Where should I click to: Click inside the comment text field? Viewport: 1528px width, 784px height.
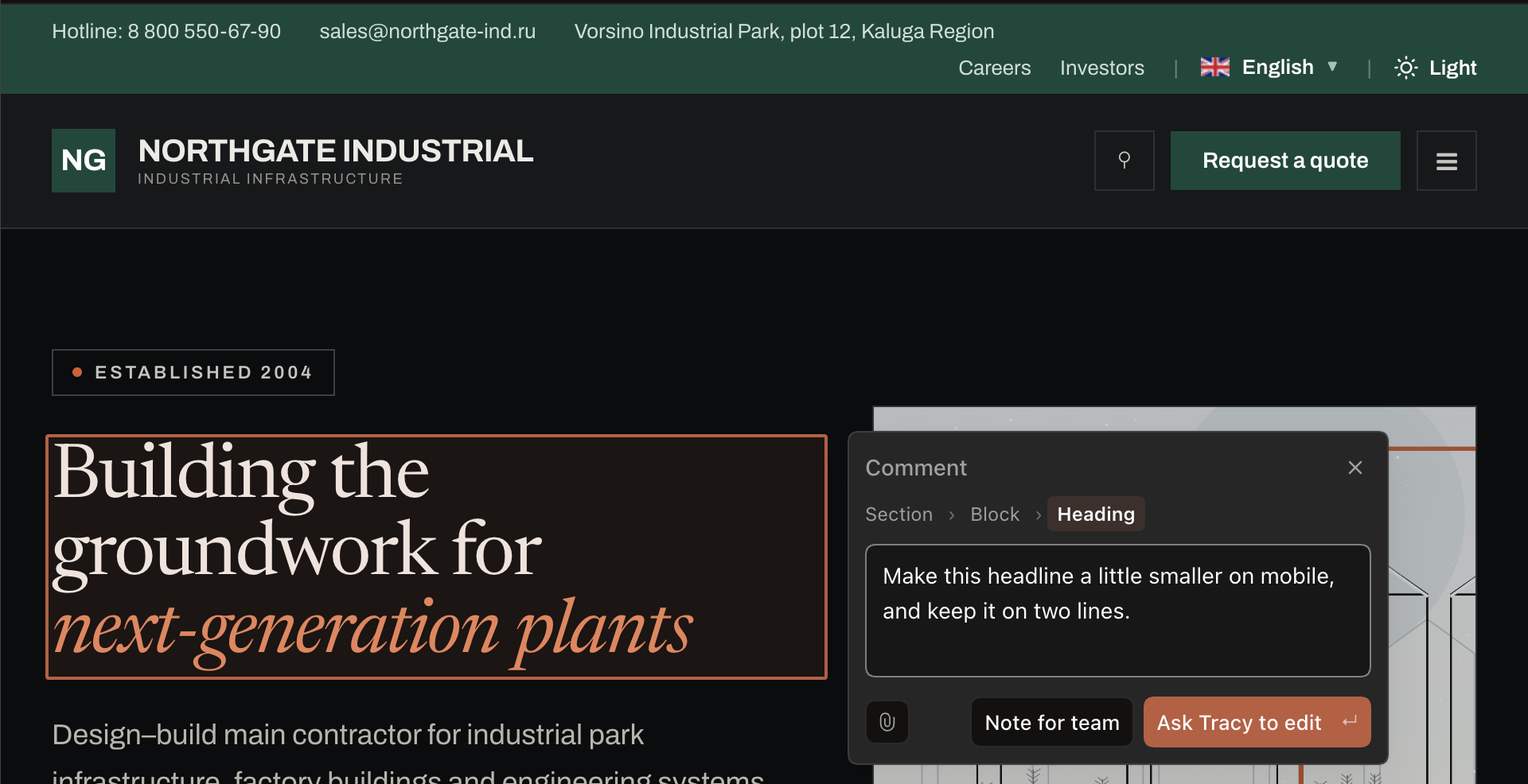[1117, 610]
